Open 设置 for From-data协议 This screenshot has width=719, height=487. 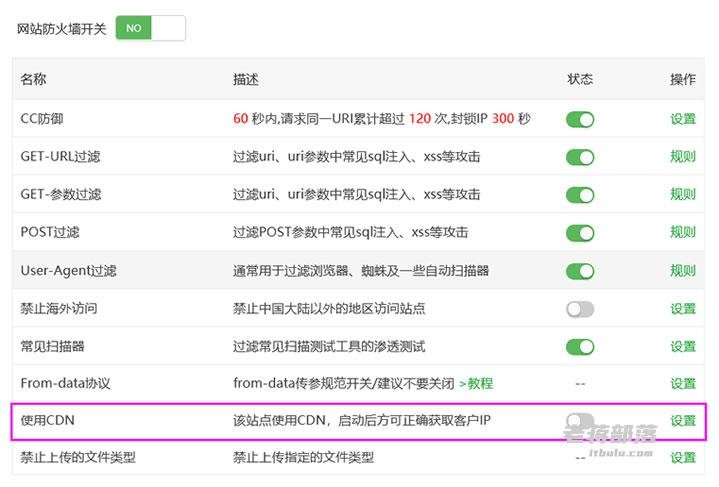683,384
